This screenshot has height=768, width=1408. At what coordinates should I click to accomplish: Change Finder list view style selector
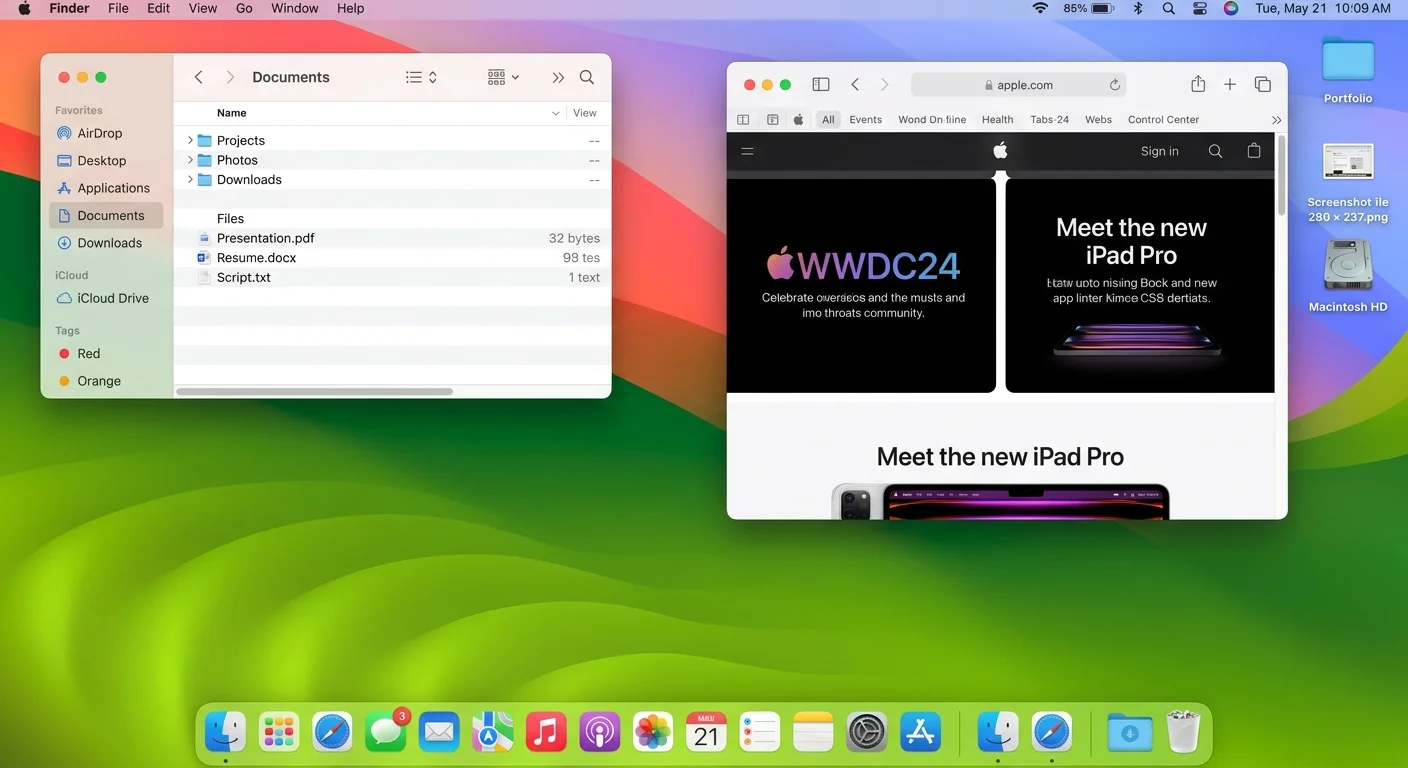point(421,77)
